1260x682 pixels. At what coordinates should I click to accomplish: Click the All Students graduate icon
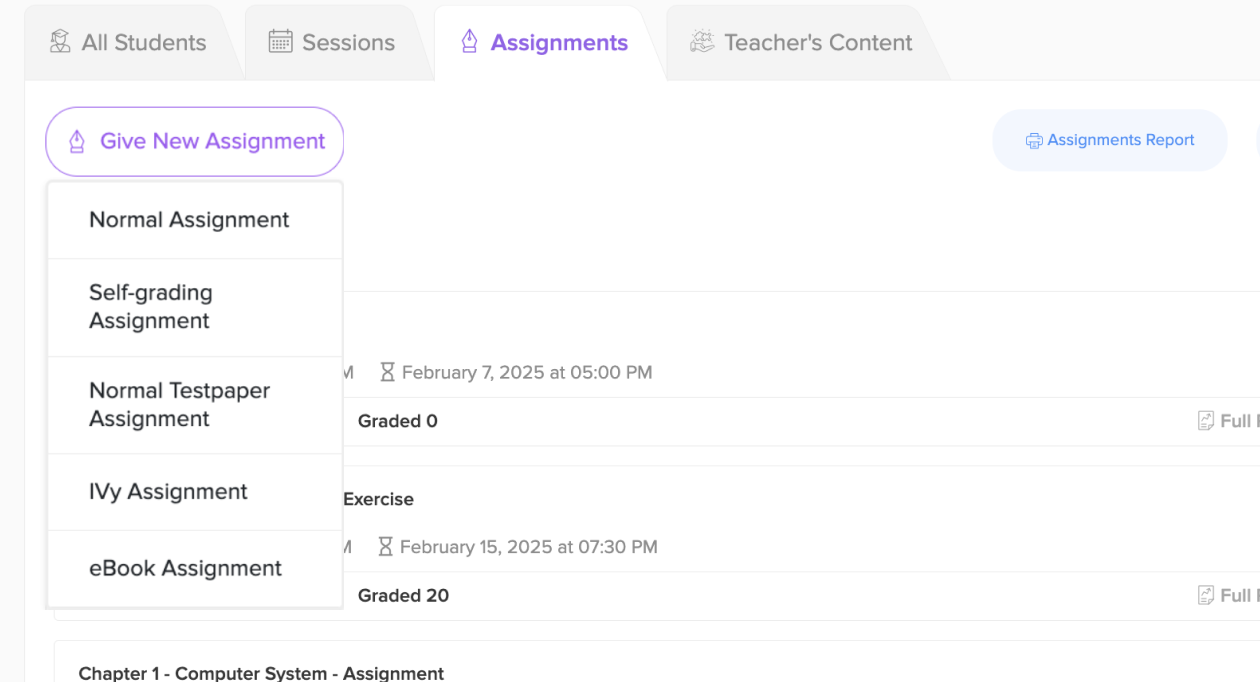click(60, 42)
